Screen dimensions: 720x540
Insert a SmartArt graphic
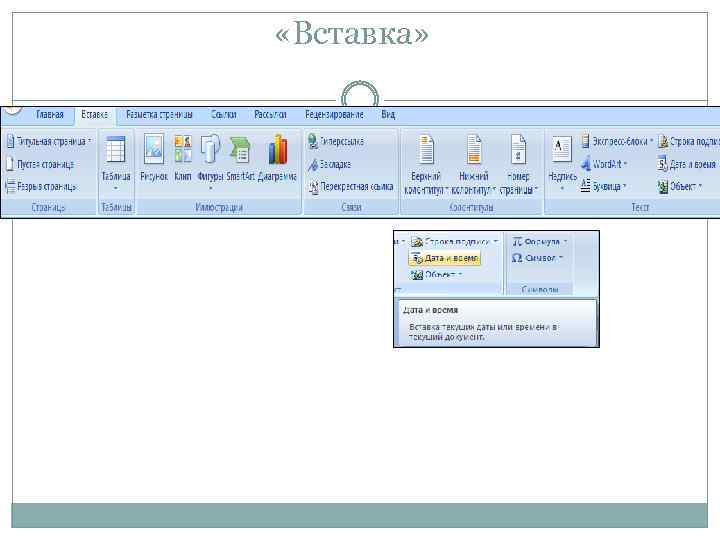[x=240, y=158]
